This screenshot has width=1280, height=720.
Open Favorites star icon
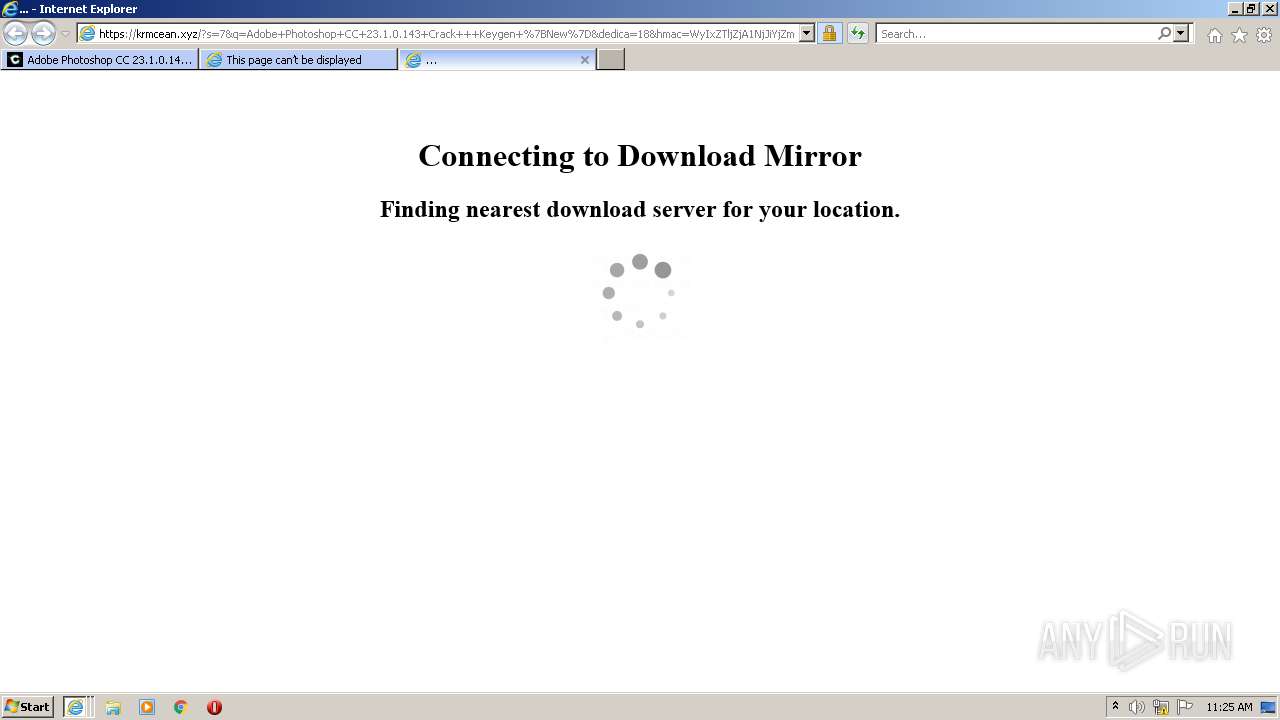point(1239,35)
